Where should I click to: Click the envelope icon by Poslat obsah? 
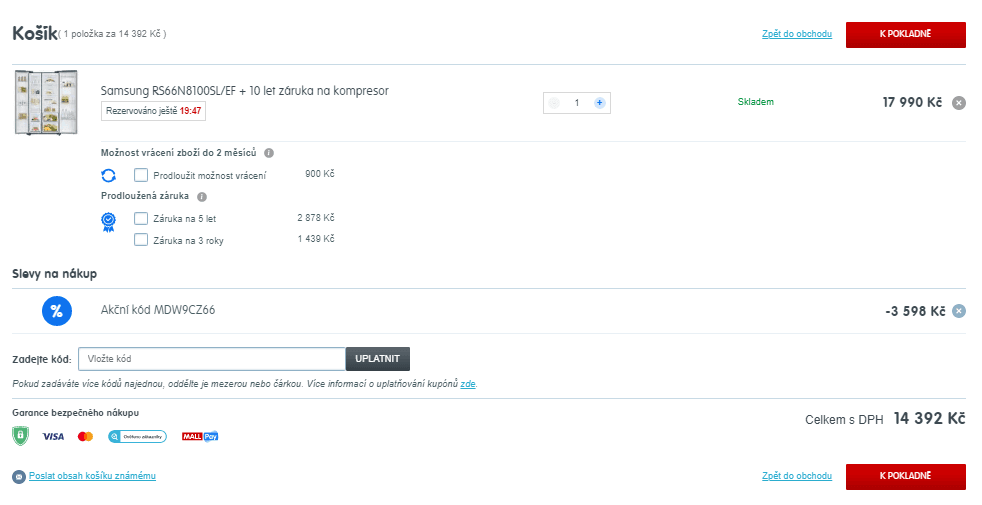[19, 477]
